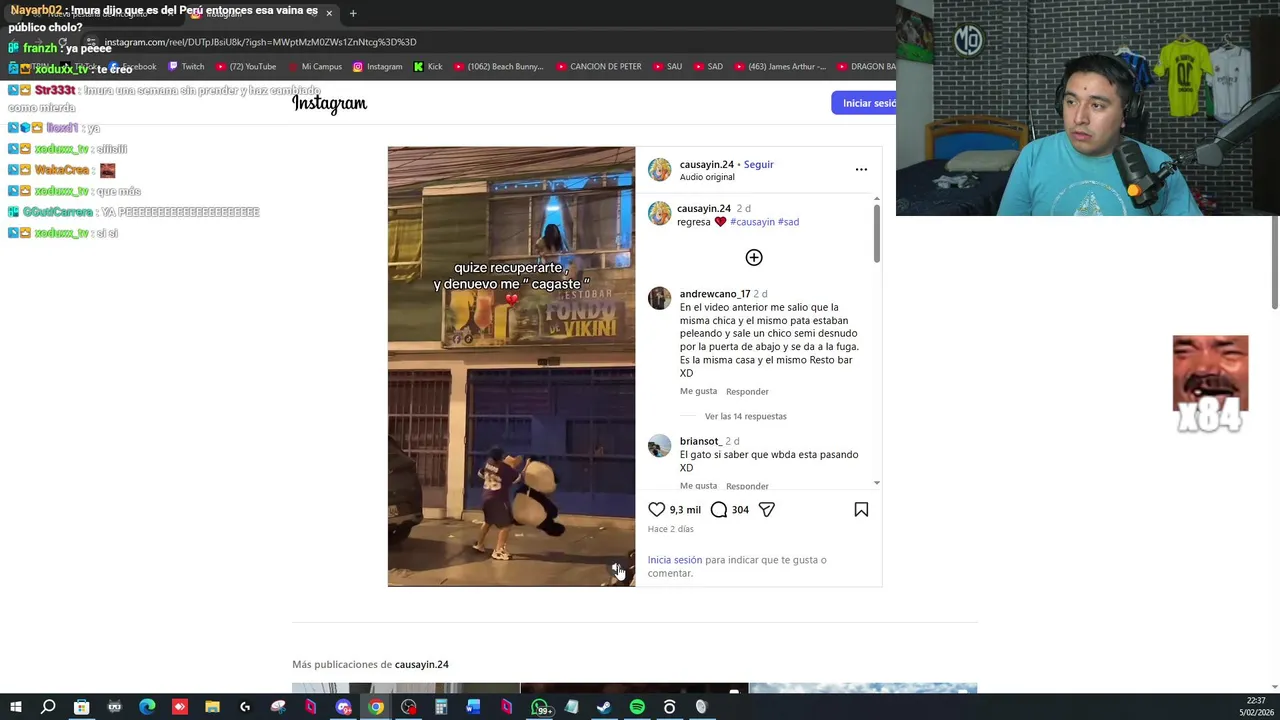The image size is (1280, 720).
Task: Open the three-dot post options menu
Action: click(x=861, y=169)
